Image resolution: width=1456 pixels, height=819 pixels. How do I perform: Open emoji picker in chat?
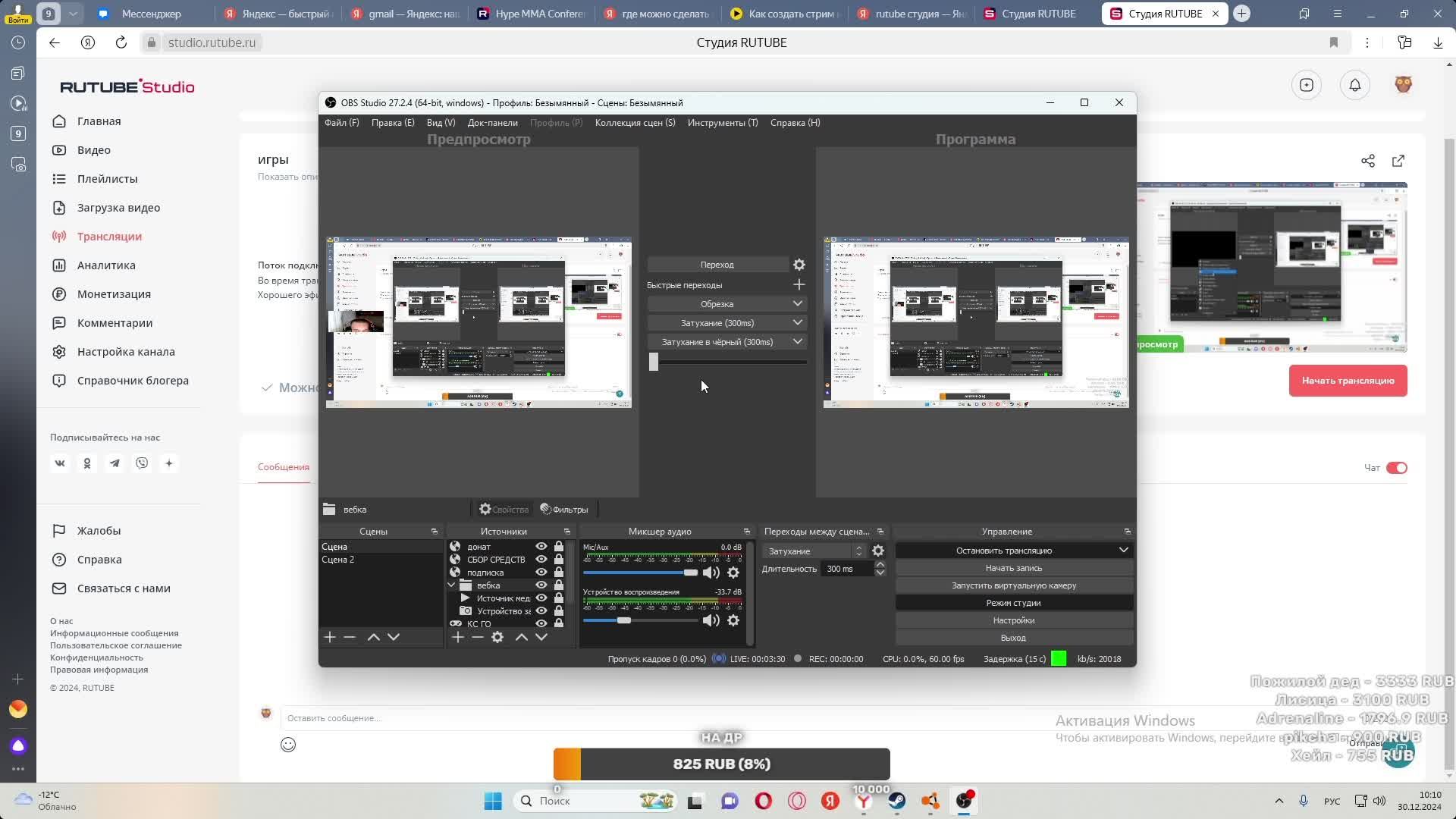click(288, 745)
